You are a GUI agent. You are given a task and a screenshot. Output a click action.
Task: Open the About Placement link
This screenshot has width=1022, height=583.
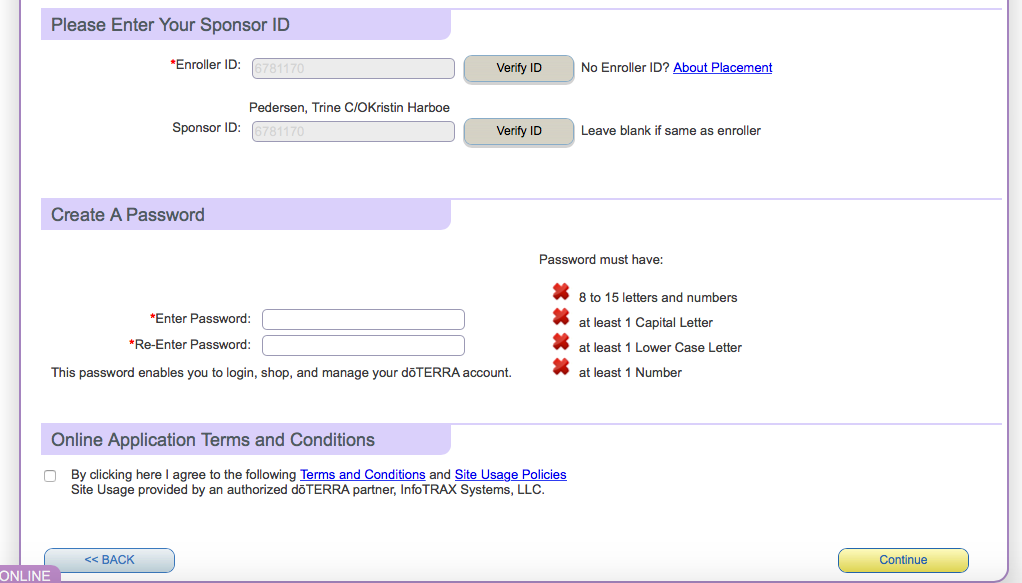722,68
